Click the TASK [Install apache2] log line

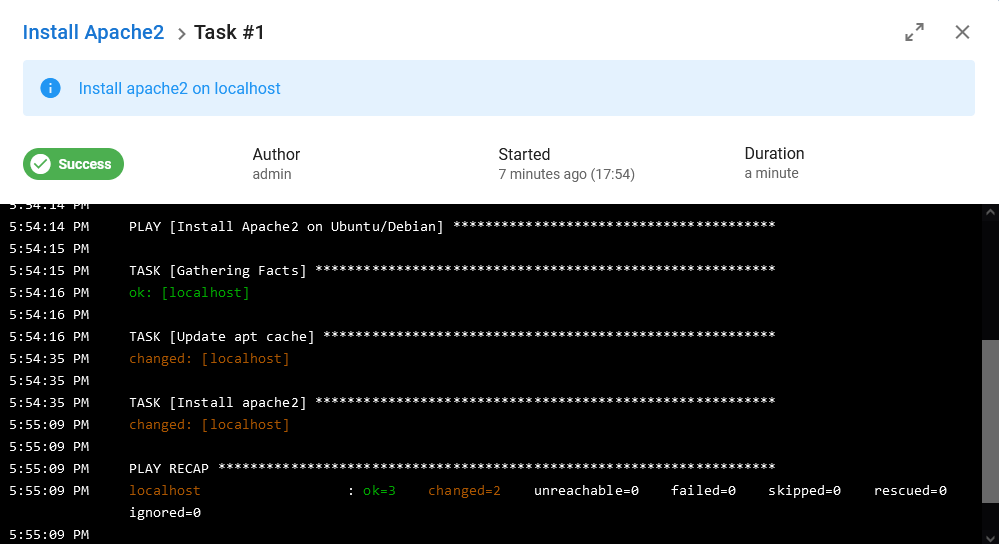click(452, 403)
